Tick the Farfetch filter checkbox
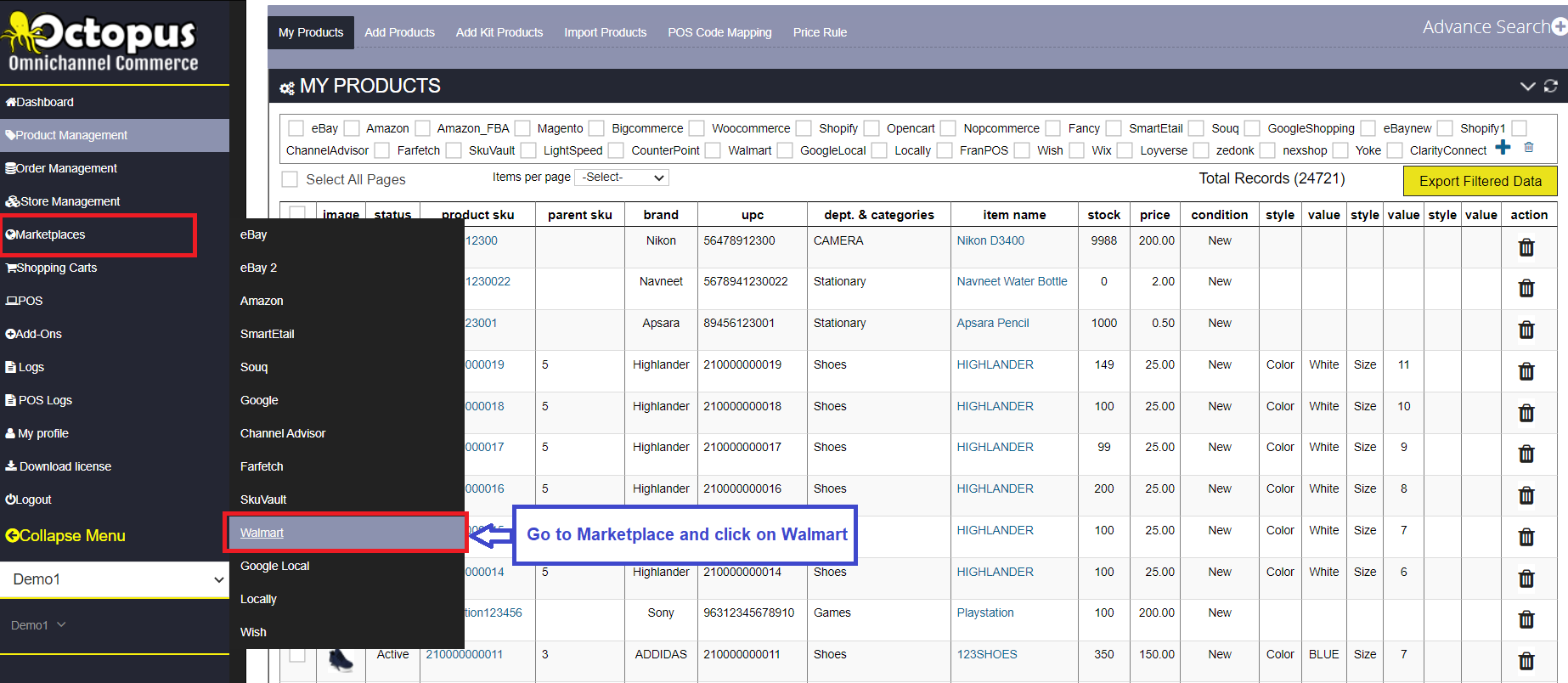The width and height of the screenshot is (1568, 683). (x=382, y=150)
